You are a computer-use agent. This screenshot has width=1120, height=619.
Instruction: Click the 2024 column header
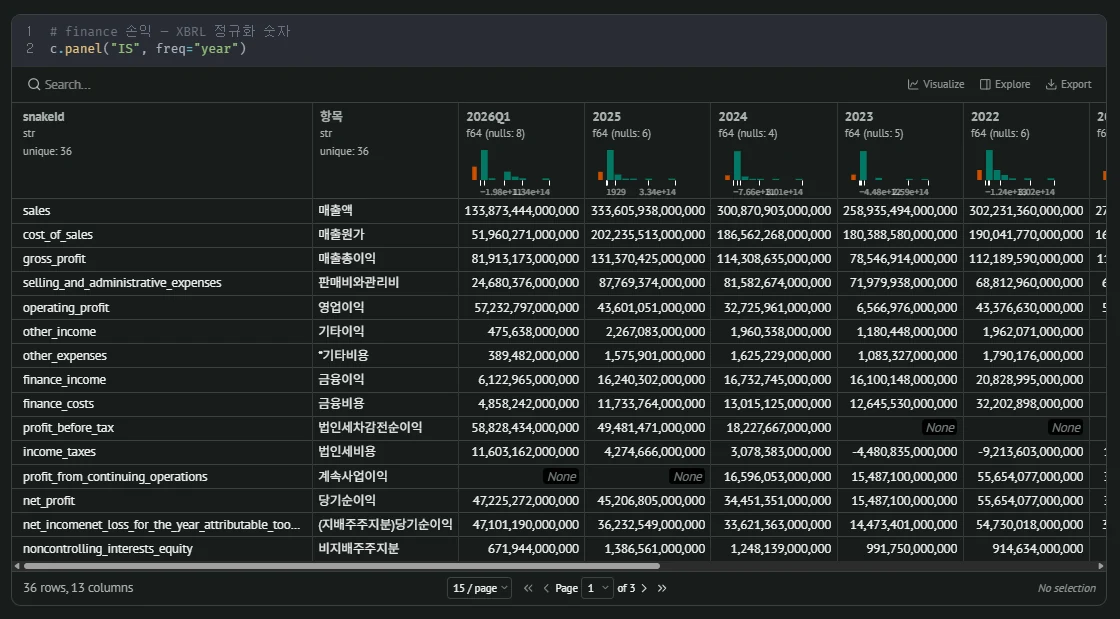(x=733, y=116)
